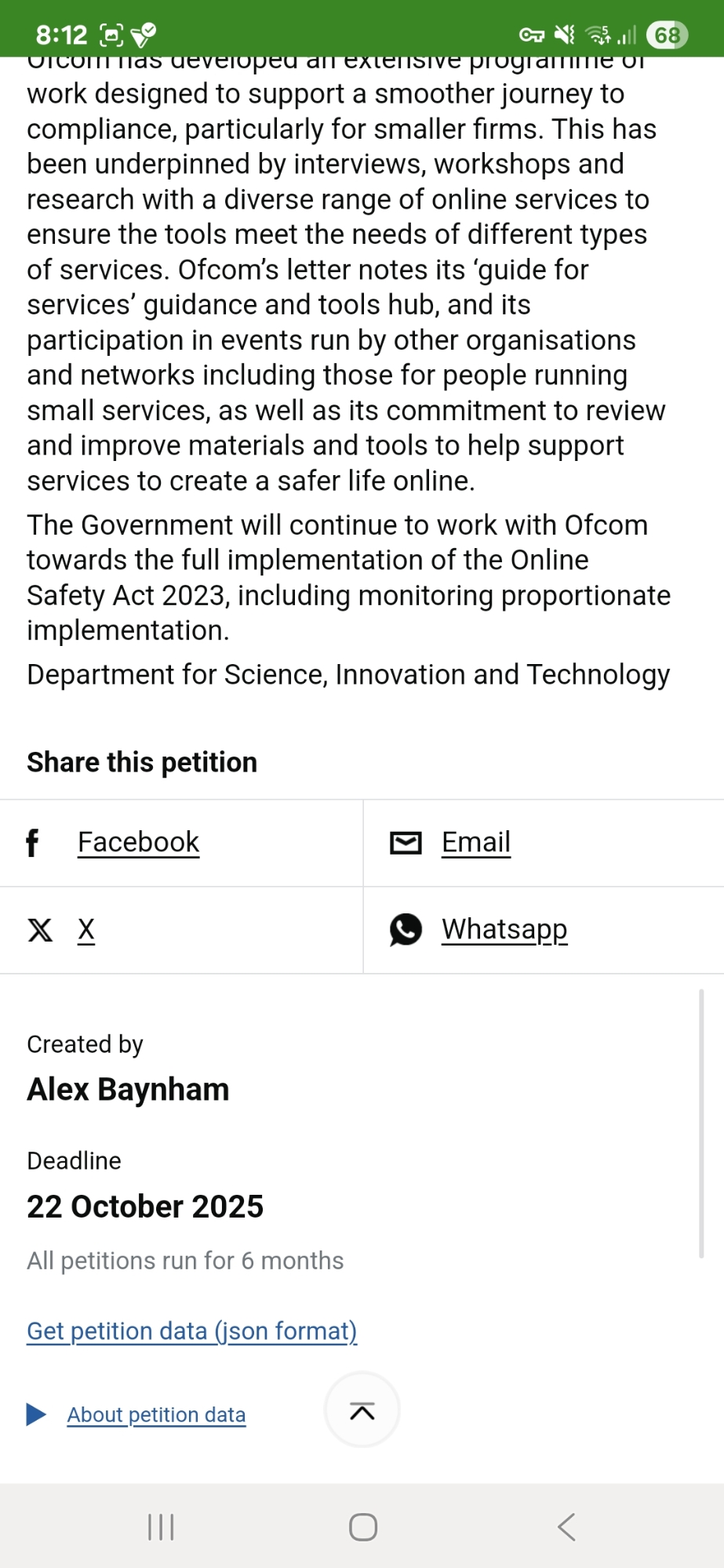Screen dimensions: 724x1568
Task: Share petition on X link
Action: [x=86, y=930]
